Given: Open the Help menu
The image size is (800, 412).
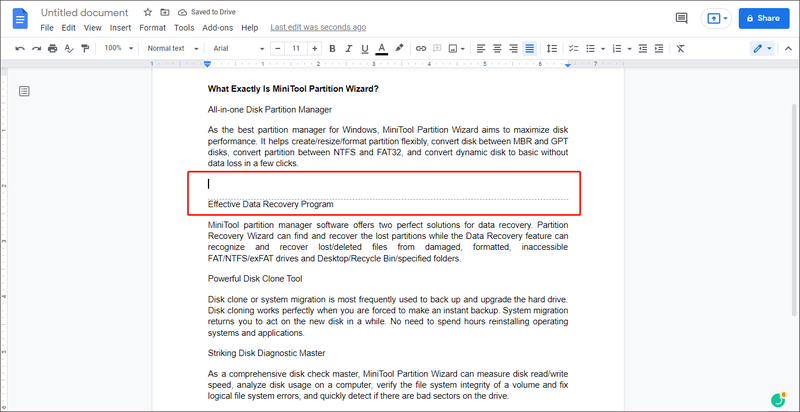Looking at the screenshot, I should point(249,28).
